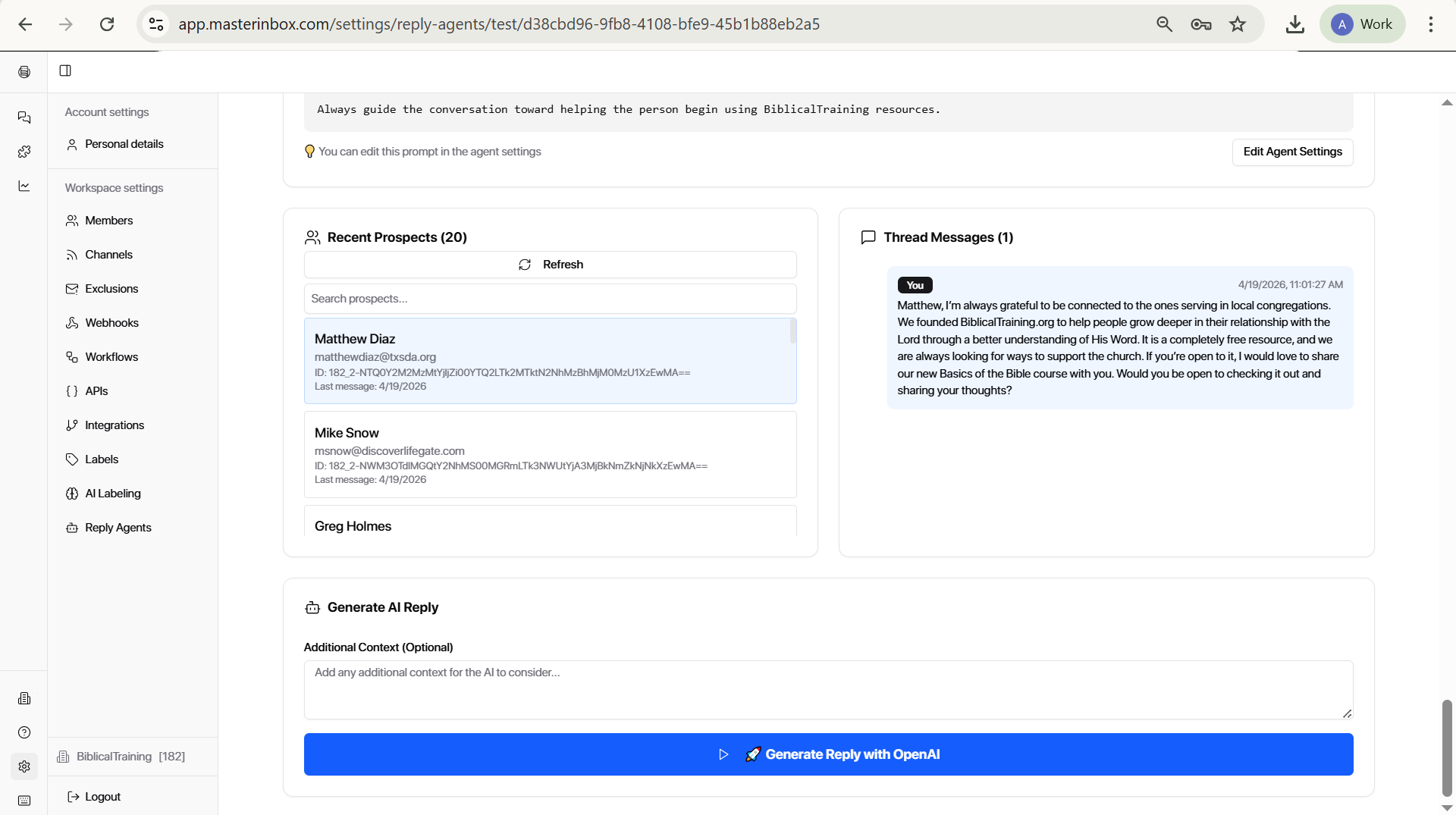Open the BiblicalTraining [182] workspace switcher
The image size is (1456, 815).
[121, 757]
